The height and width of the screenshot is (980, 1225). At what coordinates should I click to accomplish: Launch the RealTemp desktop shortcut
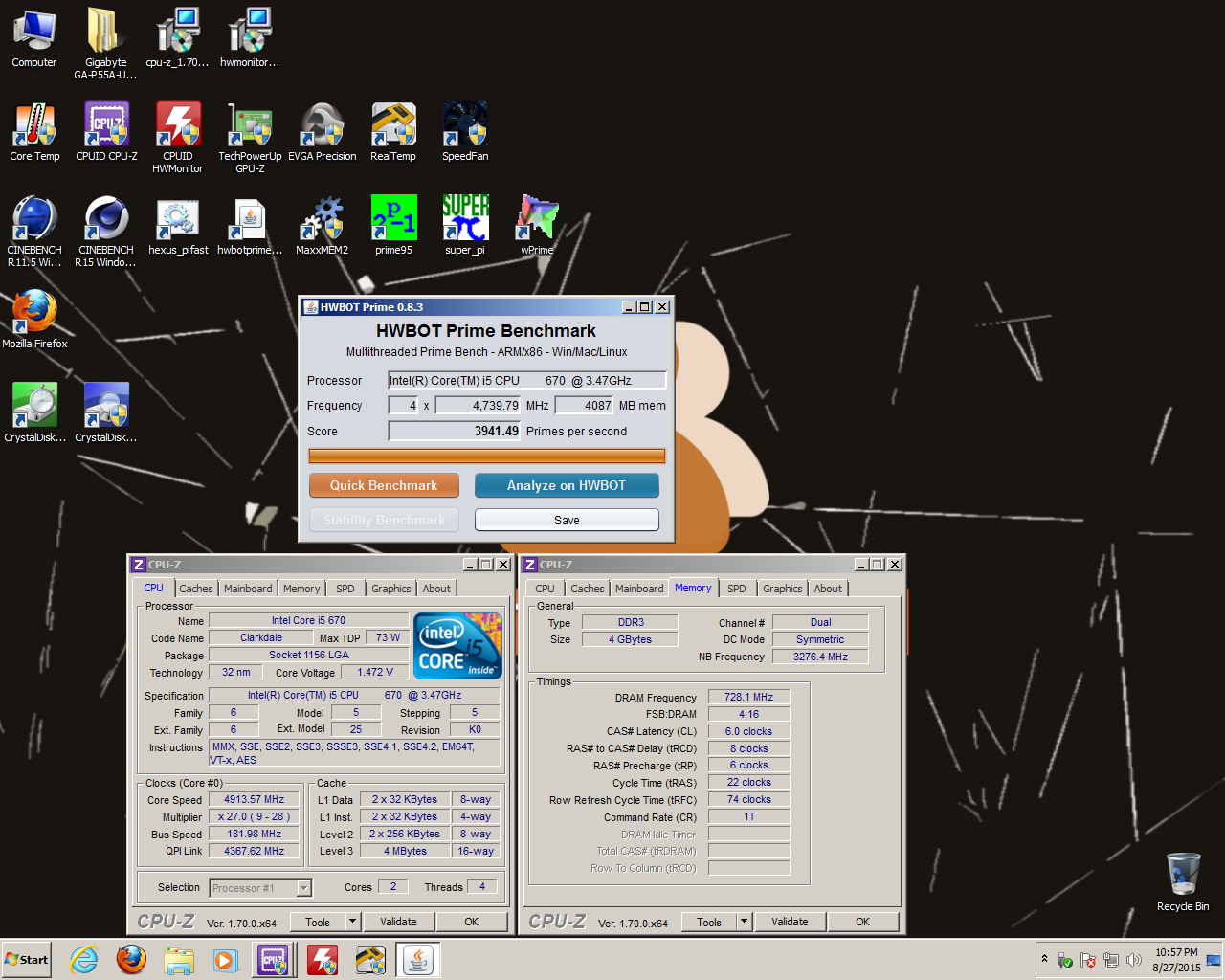393,132
